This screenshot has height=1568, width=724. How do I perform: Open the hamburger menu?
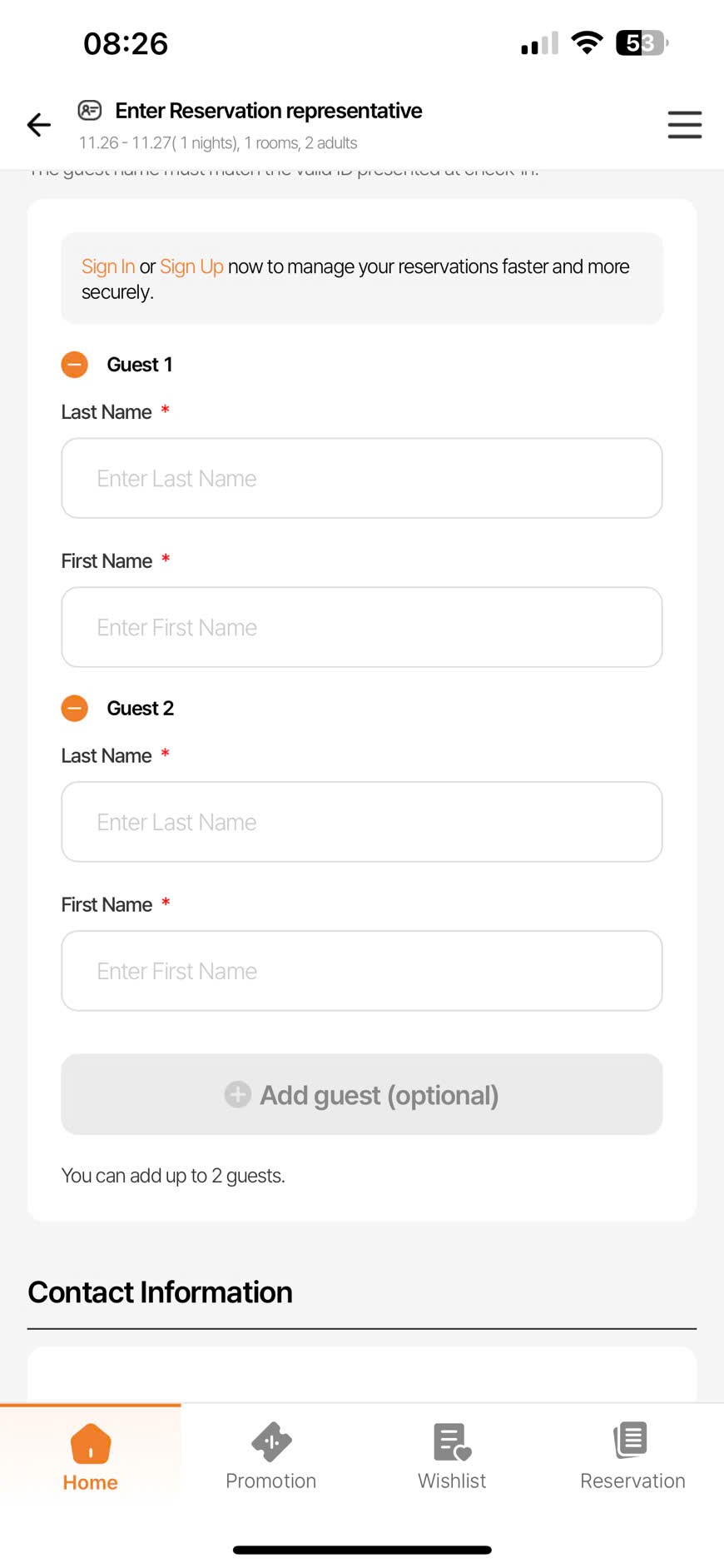(x=684, y=125)
